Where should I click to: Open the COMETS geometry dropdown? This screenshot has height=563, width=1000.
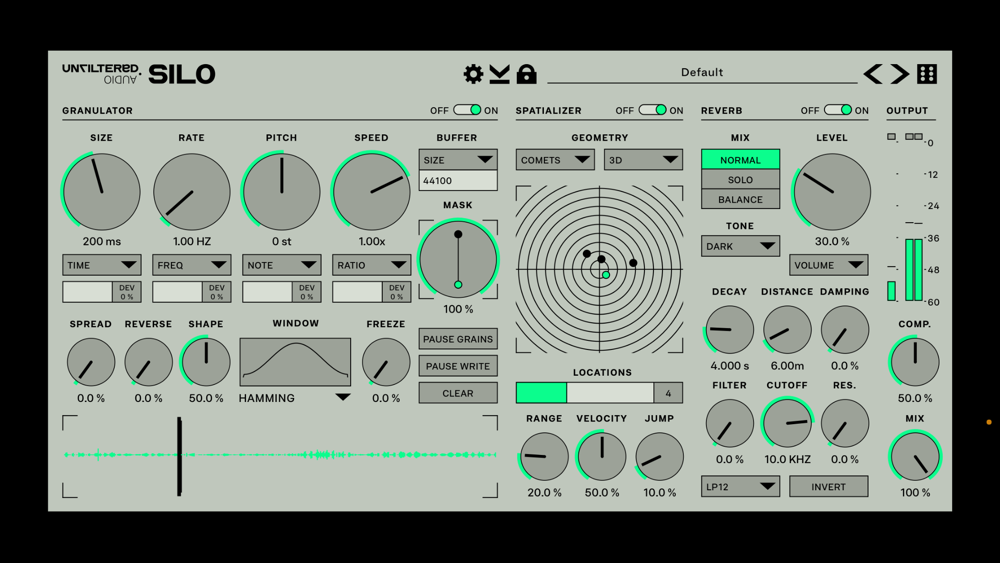[555, 160]
